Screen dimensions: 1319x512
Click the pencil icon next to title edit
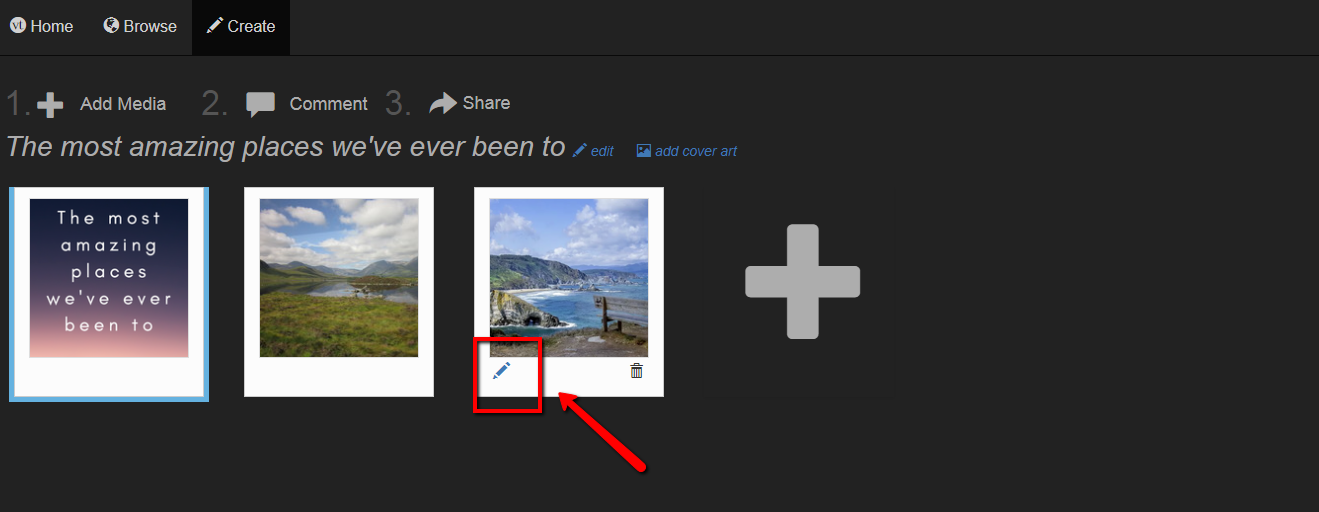(x=580, y=150)
